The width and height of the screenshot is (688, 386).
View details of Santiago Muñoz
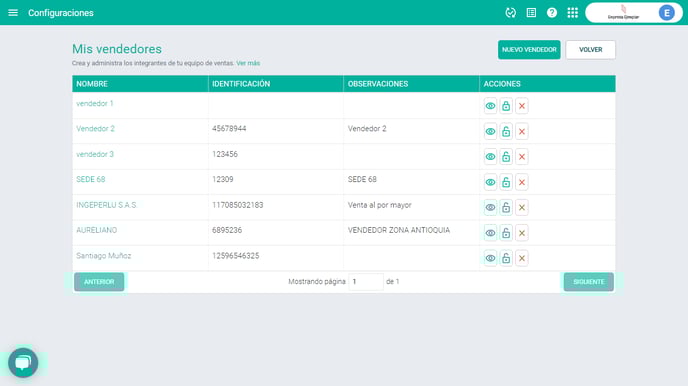[x=491, y=258]
